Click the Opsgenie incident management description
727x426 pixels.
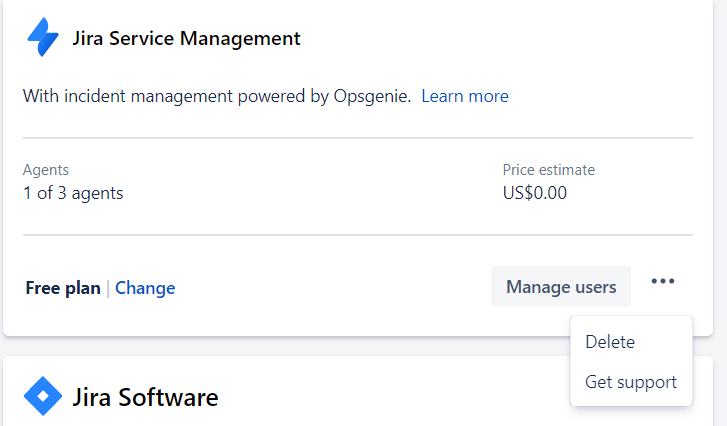coord(217,96)
